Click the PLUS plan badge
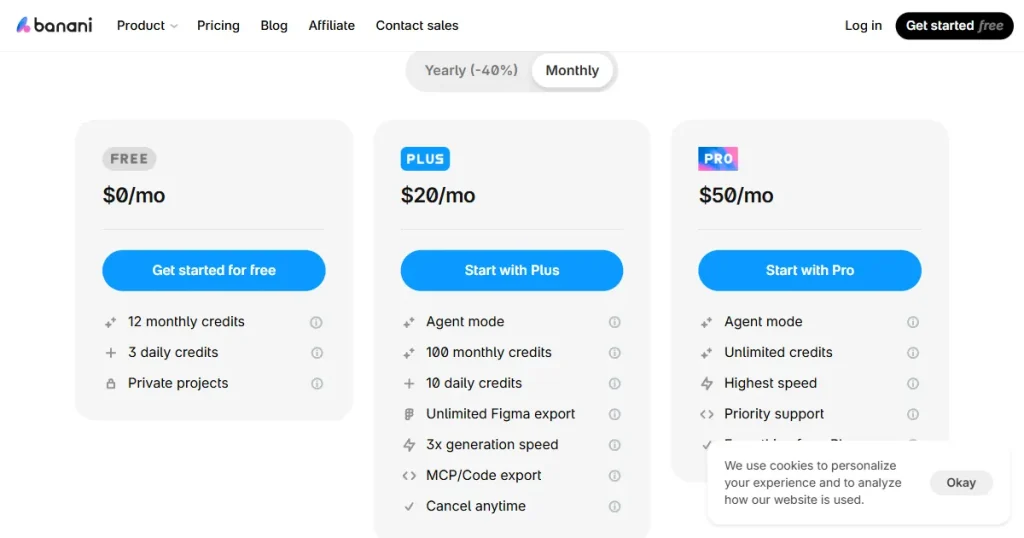 pos(425,159)
